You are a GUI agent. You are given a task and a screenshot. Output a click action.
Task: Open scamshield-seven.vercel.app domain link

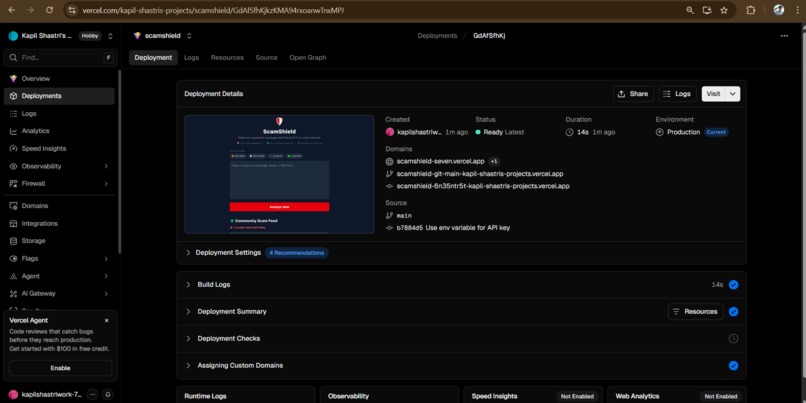point(440,161)
